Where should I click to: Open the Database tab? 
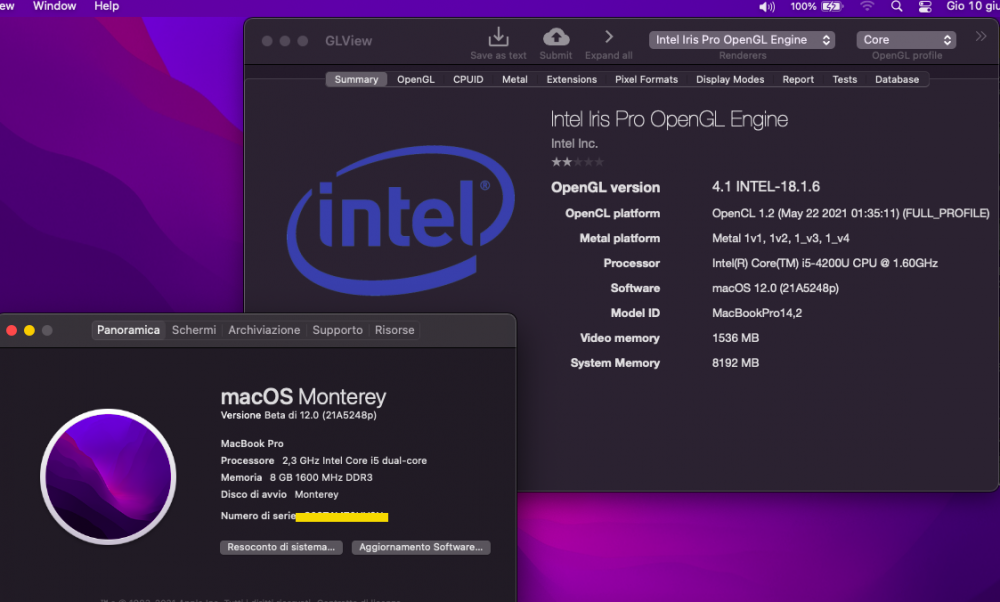(x=897, y=79)
